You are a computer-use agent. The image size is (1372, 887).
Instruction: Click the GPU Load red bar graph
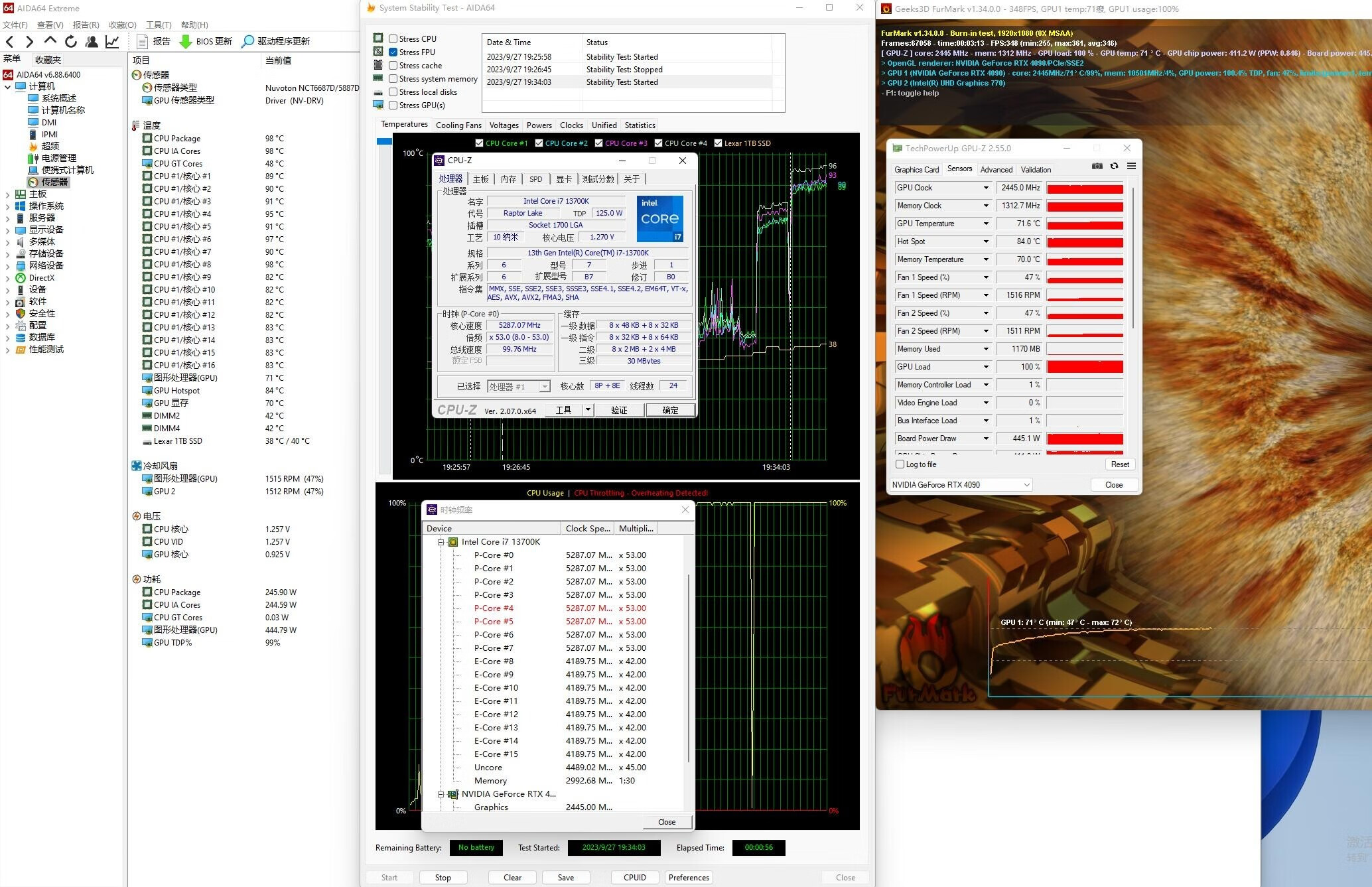point(1085,367)
